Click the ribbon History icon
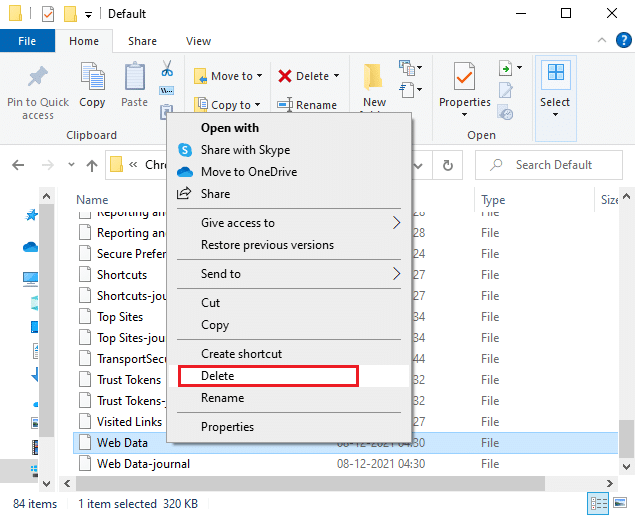635x520 pixels. (x=506, y=112)
